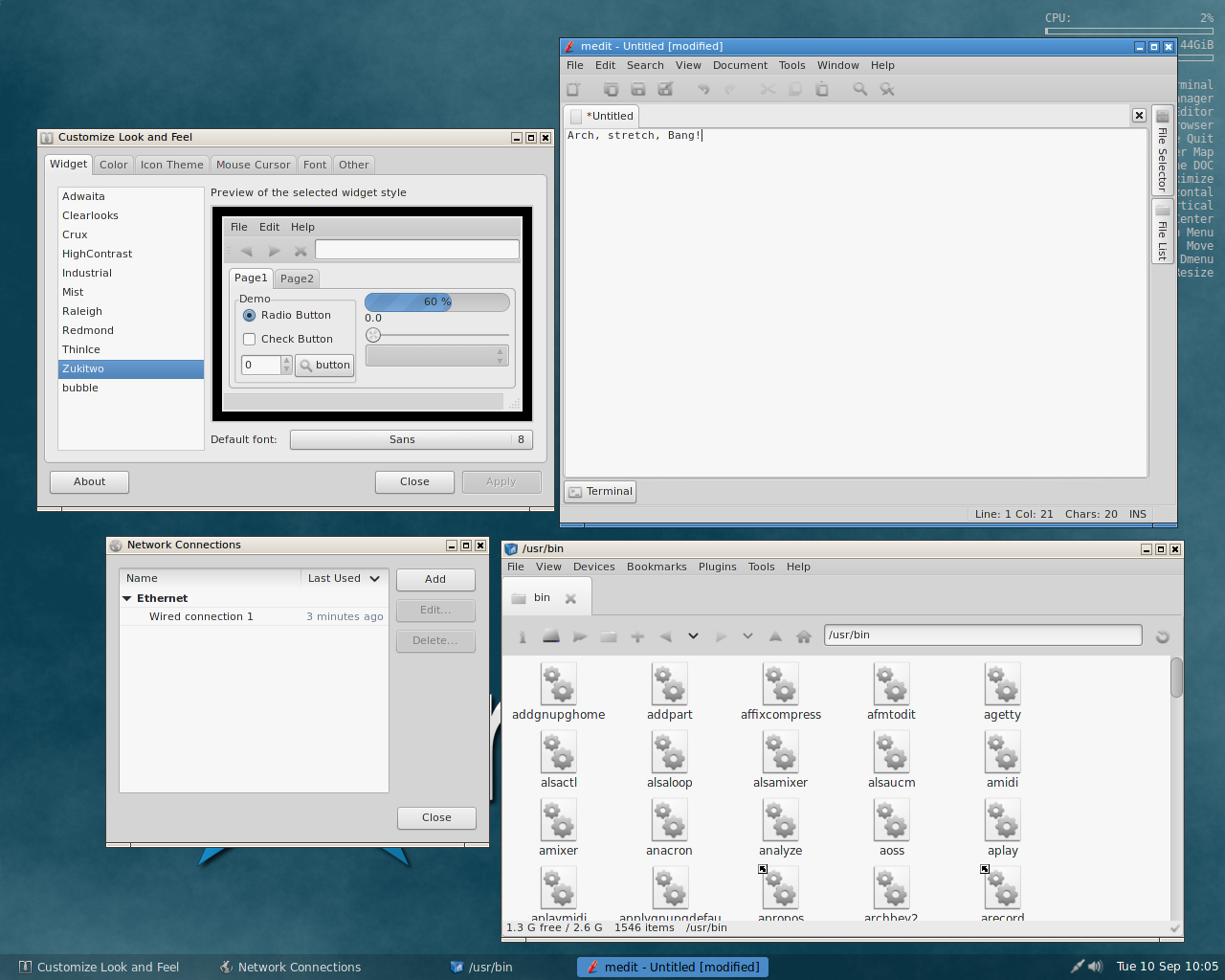The image size is (1225, 980).
Task: Click the Find magnifier icon in medit
Action: (x=860, y=89)
